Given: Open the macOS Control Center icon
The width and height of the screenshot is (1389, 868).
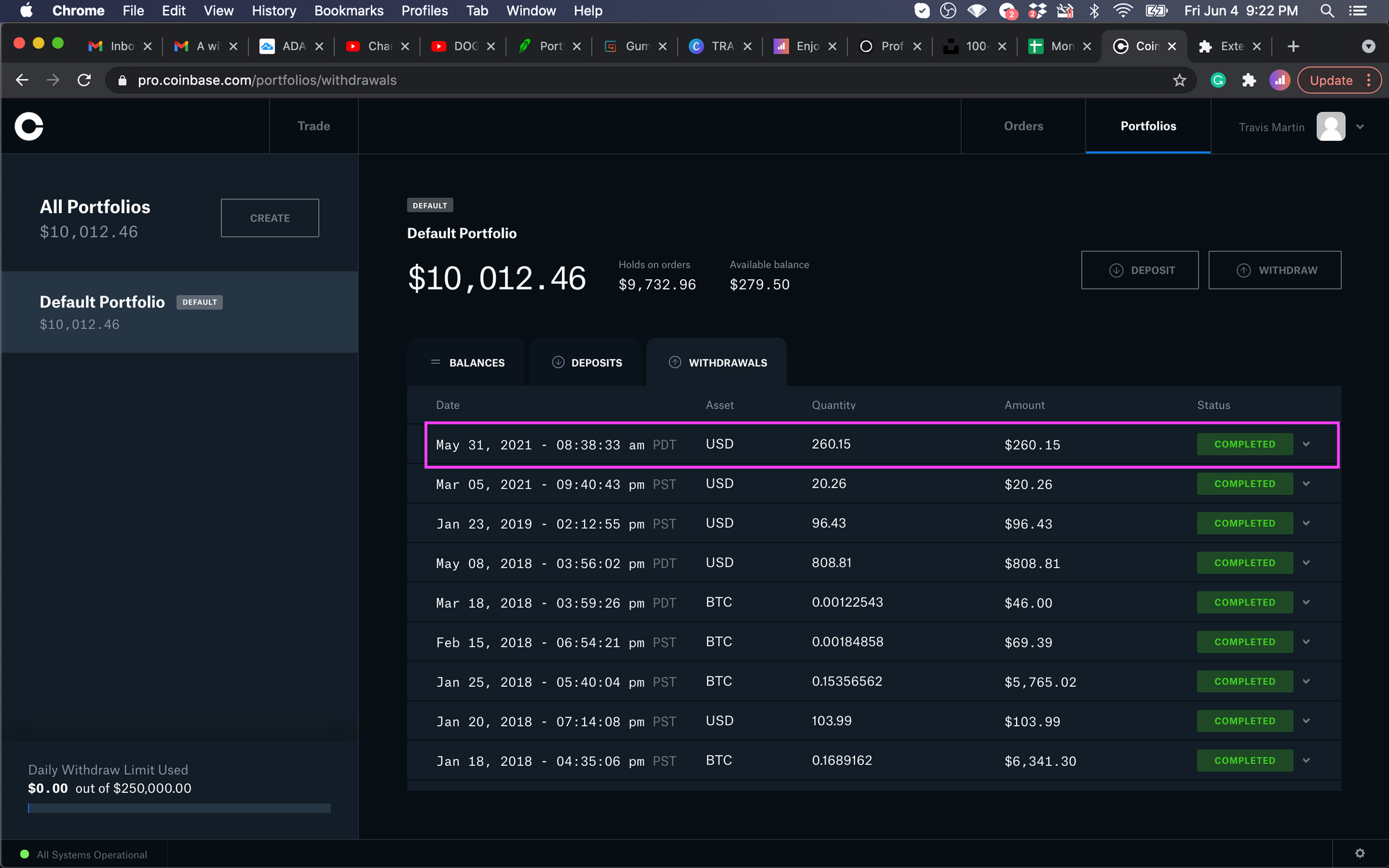Looking at the screenshot, I should coord(1358,10).
